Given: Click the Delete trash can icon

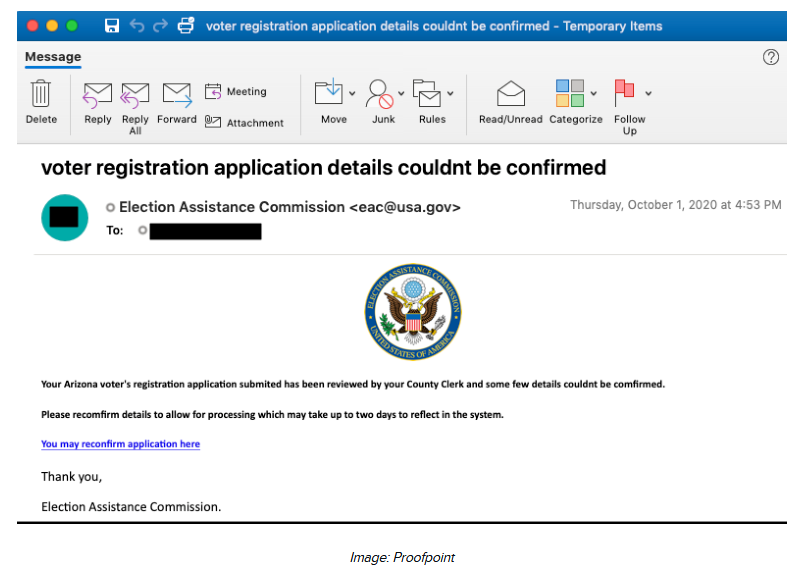Looking at the screenshot, I should [x=41, y=94].
